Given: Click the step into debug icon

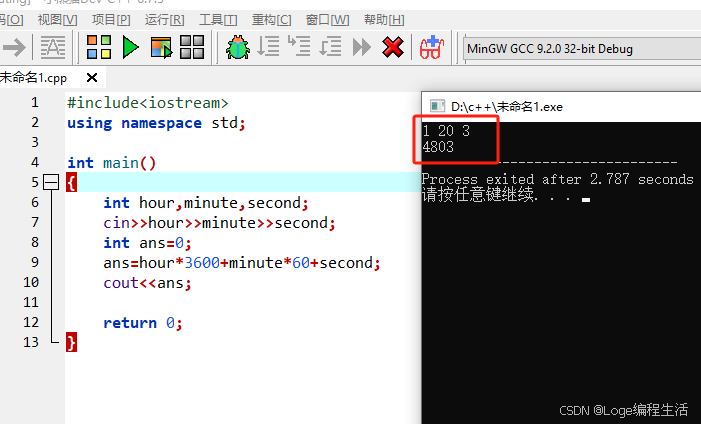Looking at the screenshot, I should (299, 46).
